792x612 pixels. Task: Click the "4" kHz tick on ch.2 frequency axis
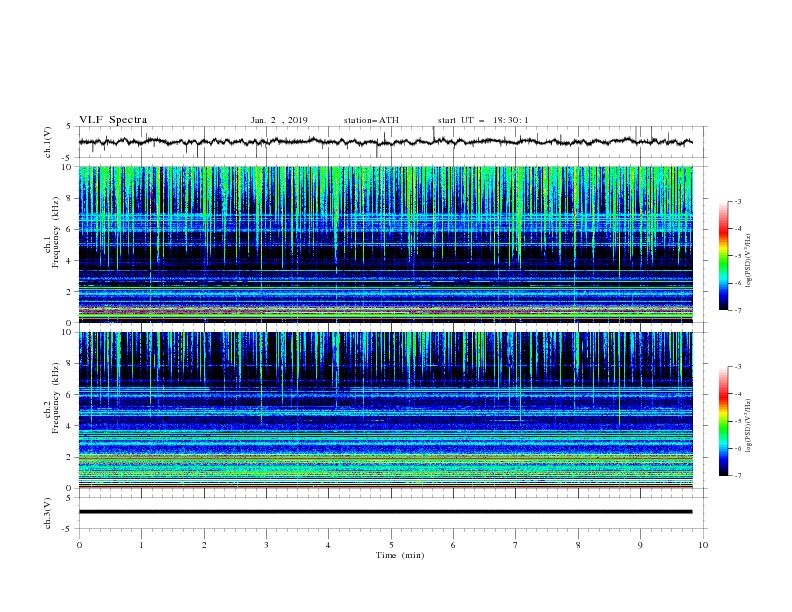69,426
